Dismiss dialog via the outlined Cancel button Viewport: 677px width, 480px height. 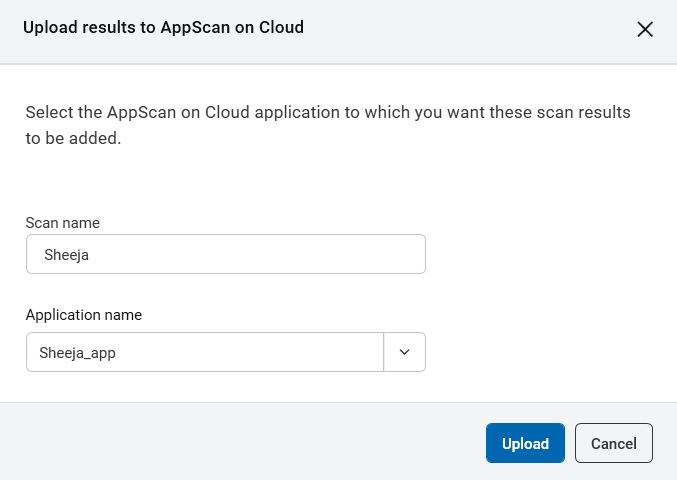point(613,443)
